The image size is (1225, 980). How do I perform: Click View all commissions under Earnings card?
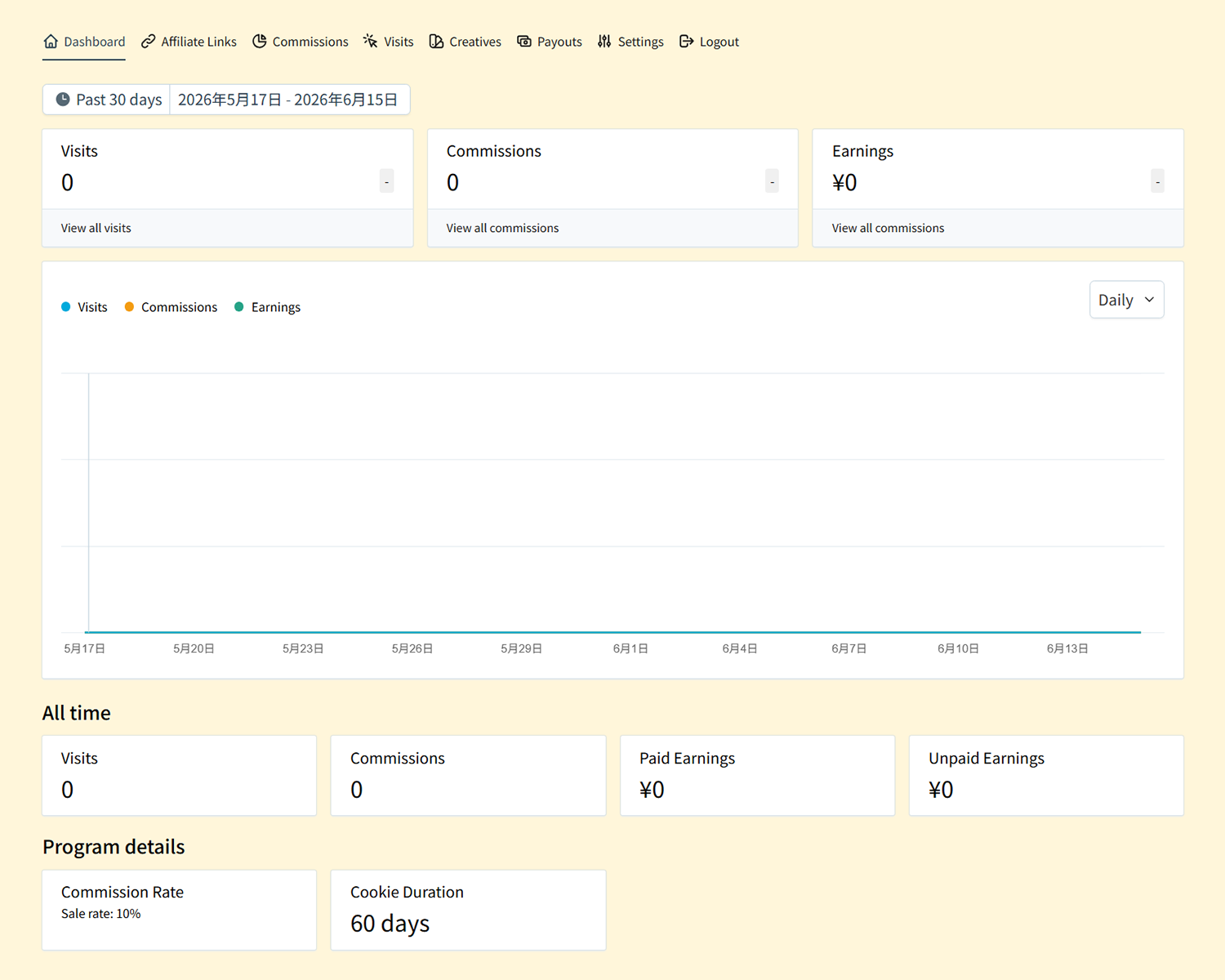[888, 228]
